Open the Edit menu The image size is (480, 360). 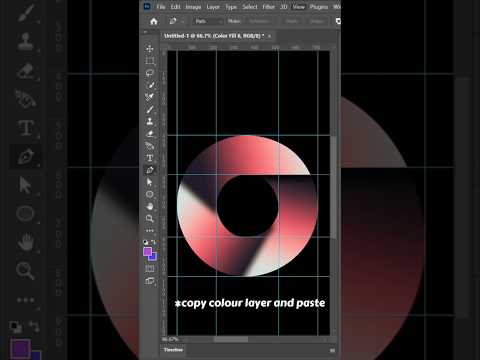point(175,7)
